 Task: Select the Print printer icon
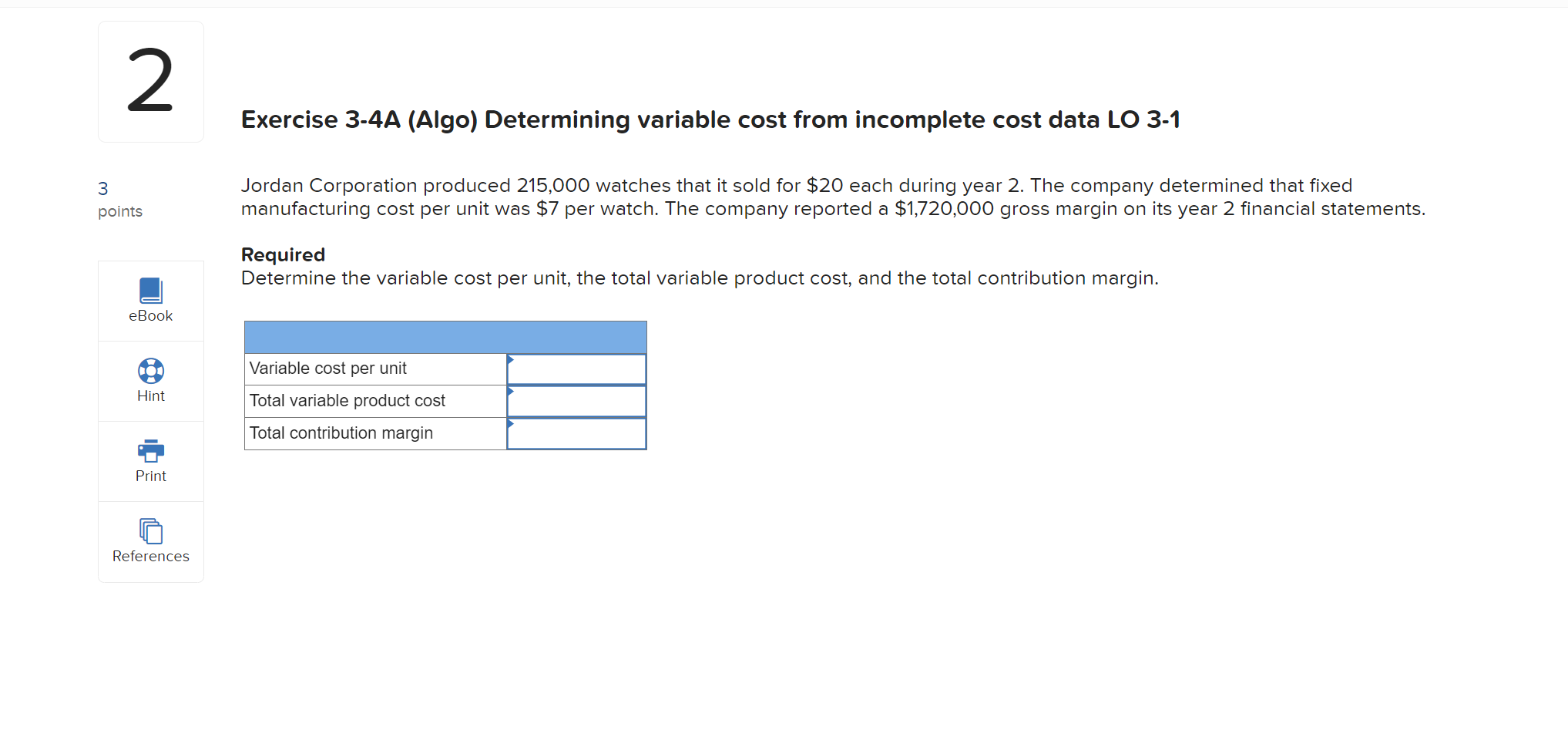150,452
